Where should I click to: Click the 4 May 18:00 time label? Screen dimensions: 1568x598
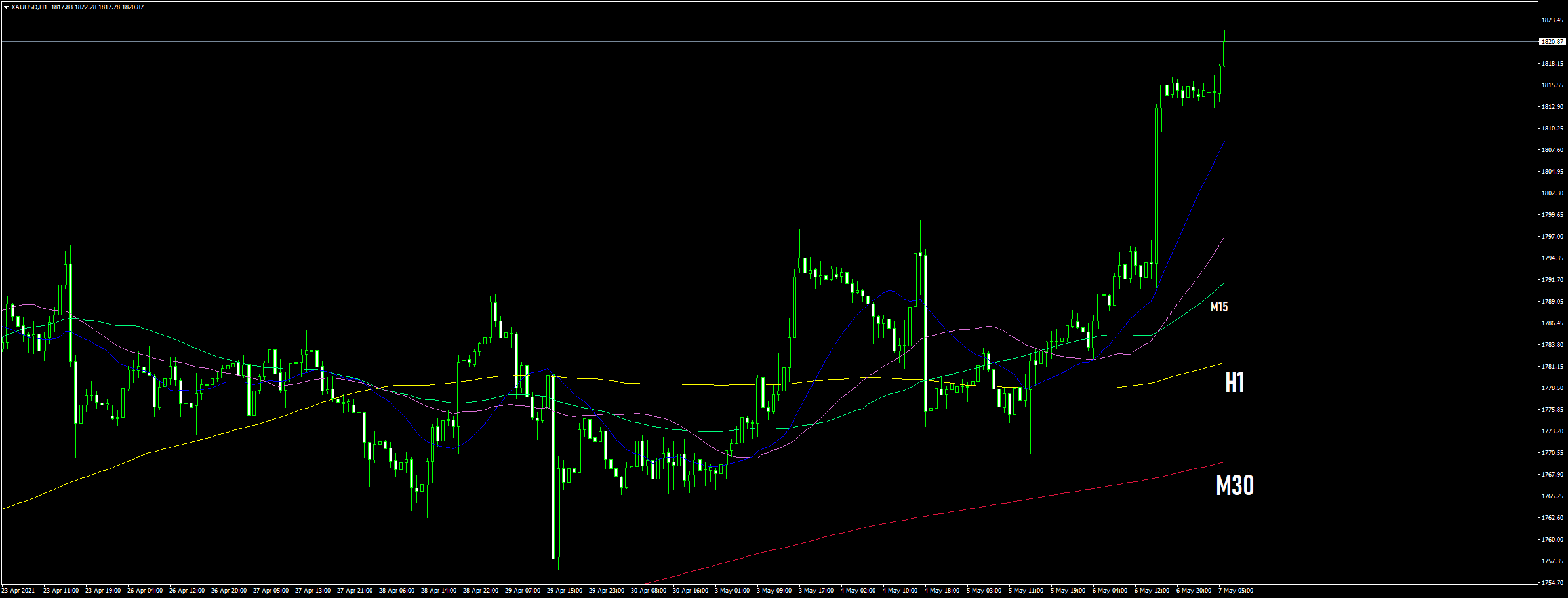[942, 591]
